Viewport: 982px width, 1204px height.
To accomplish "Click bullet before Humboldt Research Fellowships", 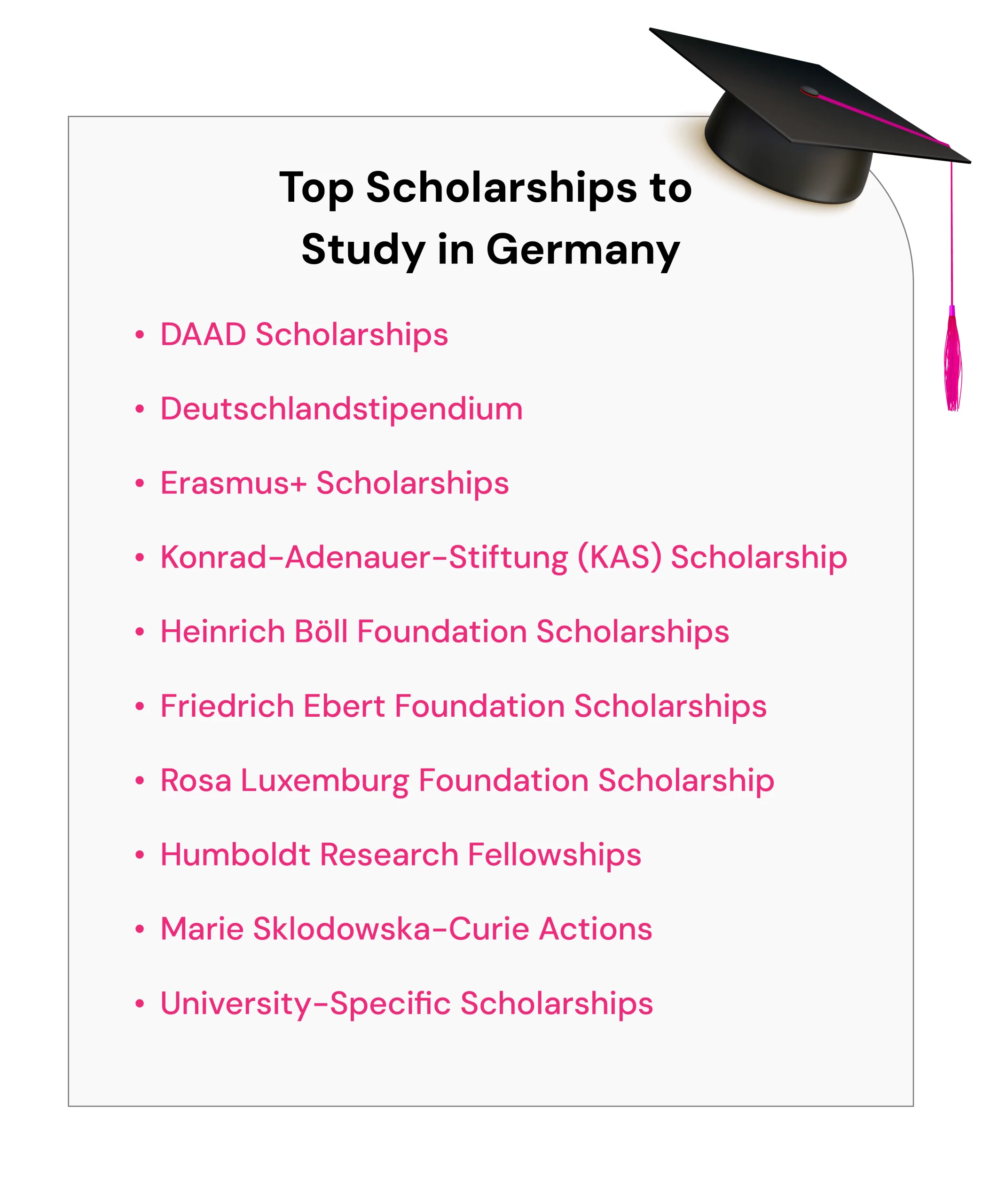I will pos(140,855).
